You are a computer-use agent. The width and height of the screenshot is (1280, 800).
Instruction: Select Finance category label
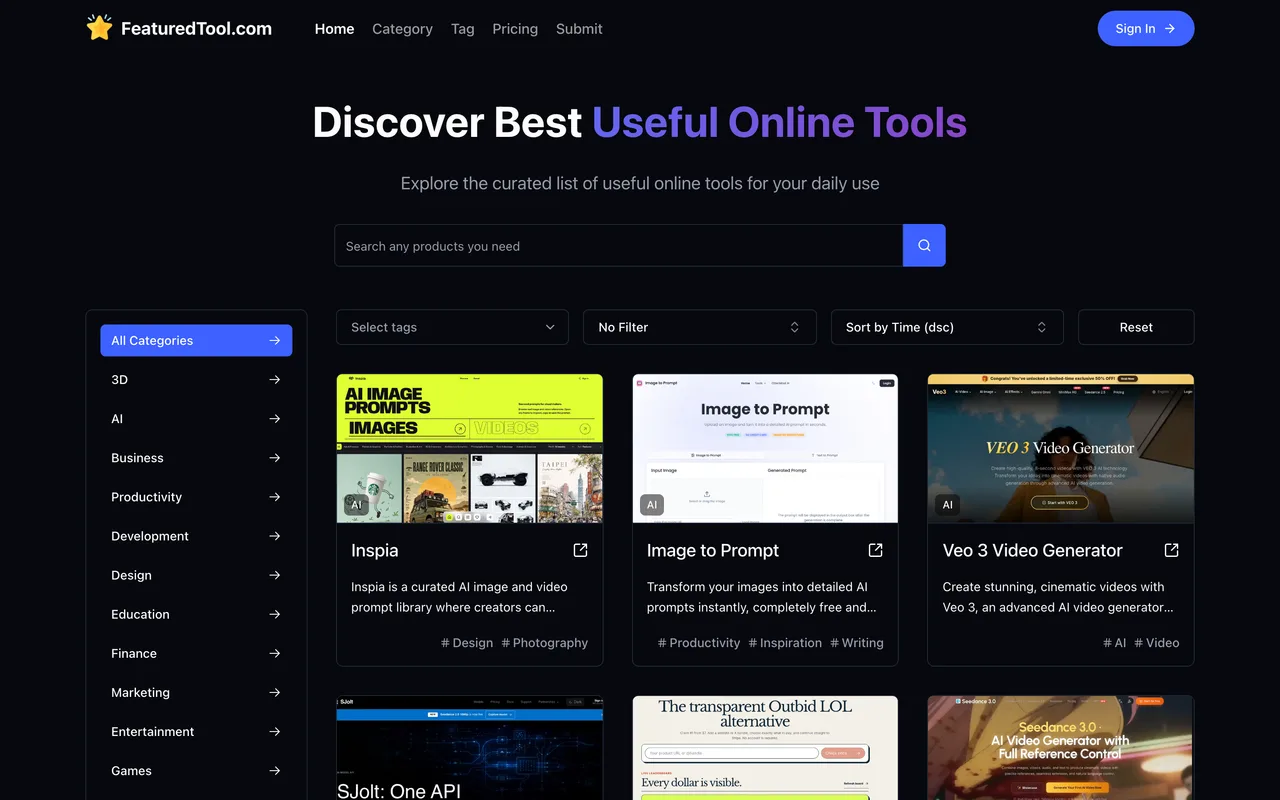[x=134, y=653]
